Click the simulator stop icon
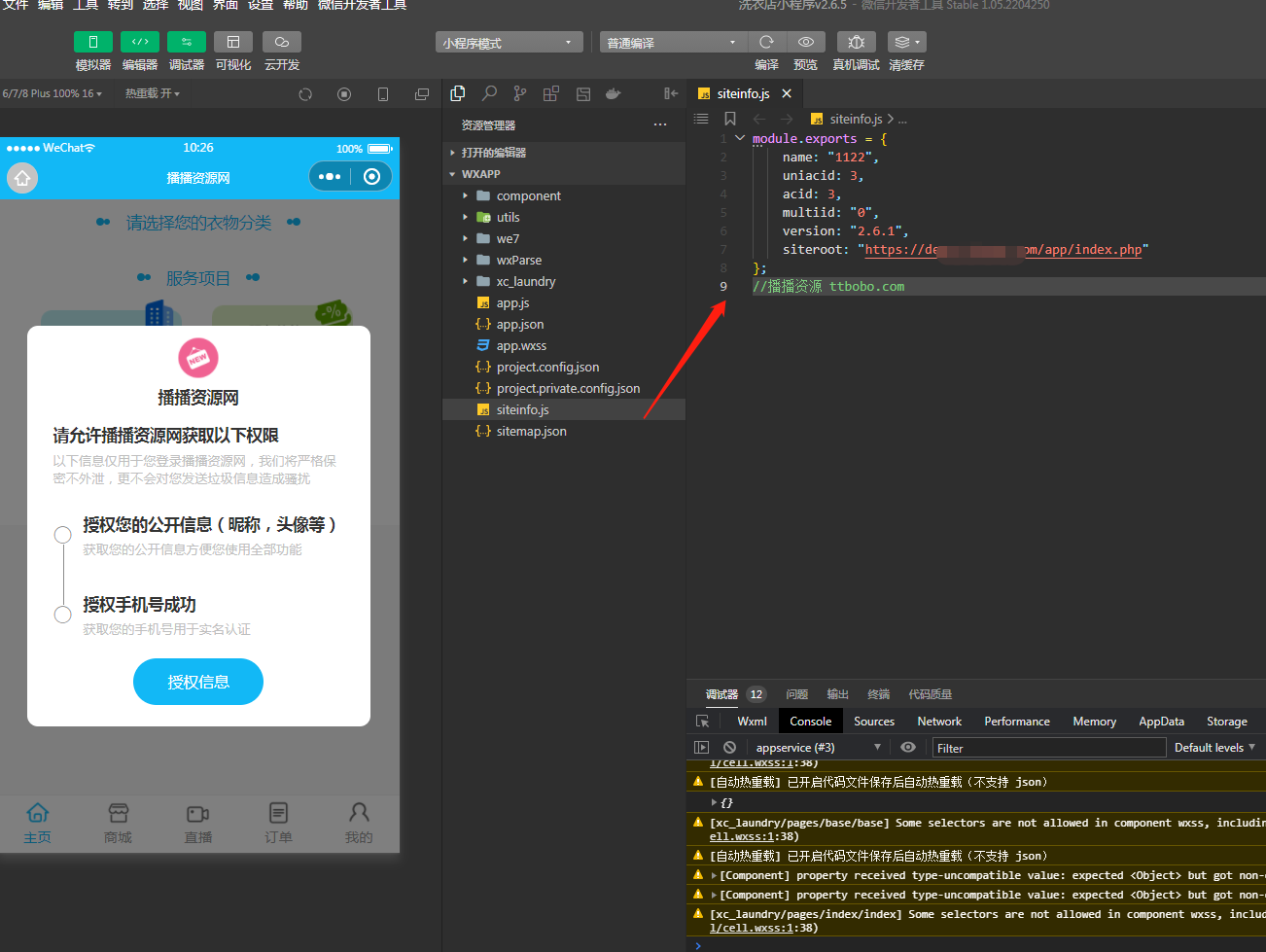The width and height of the screenshot is (1266, 952). 344,94
